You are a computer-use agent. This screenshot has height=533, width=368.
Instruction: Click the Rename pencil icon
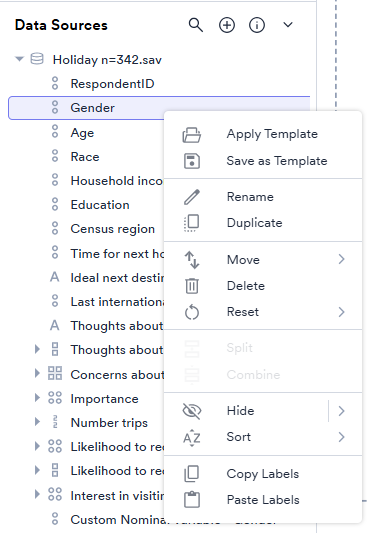[x=192, y=197]
